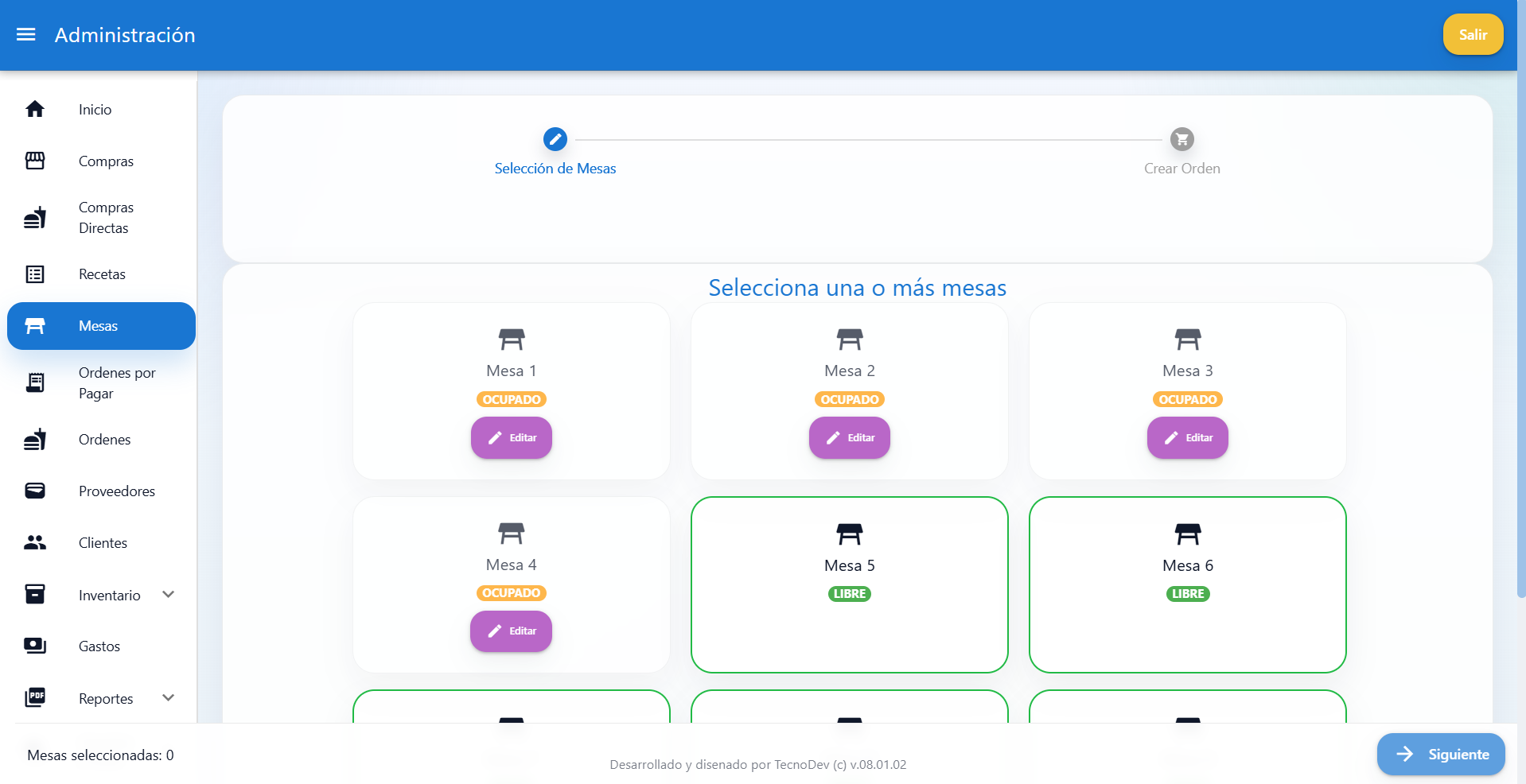
Task: Click the table icon on Mesa 1
Action: 512,340
